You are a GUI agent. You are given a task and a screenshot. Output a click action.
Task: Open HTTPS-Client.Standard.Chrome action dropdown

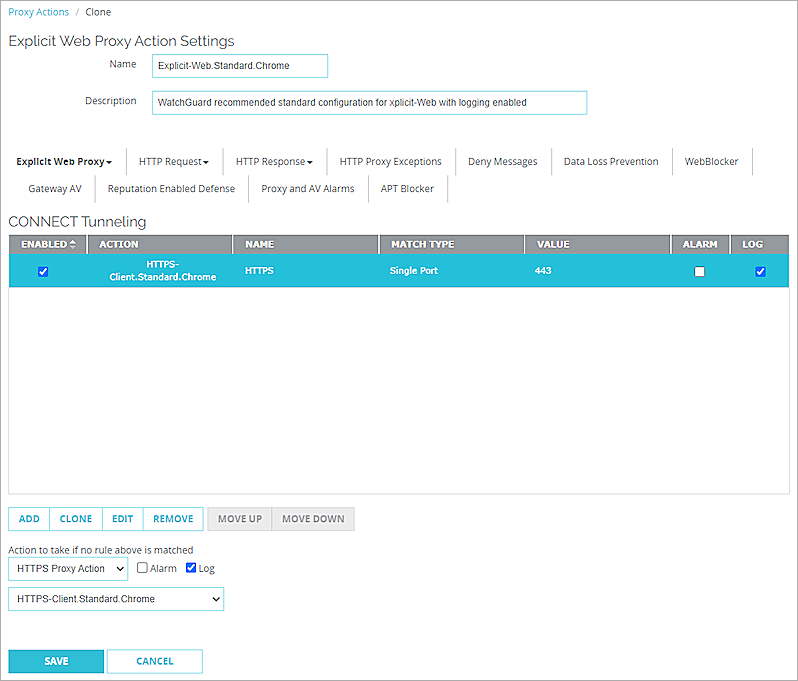116,599
